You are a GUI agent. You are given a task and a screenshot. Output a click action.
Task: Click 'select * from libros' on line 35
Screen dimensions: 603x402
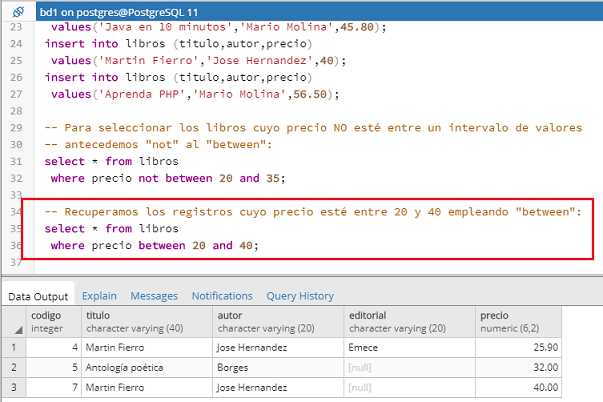pyautogui.click(x=112, y=229)
